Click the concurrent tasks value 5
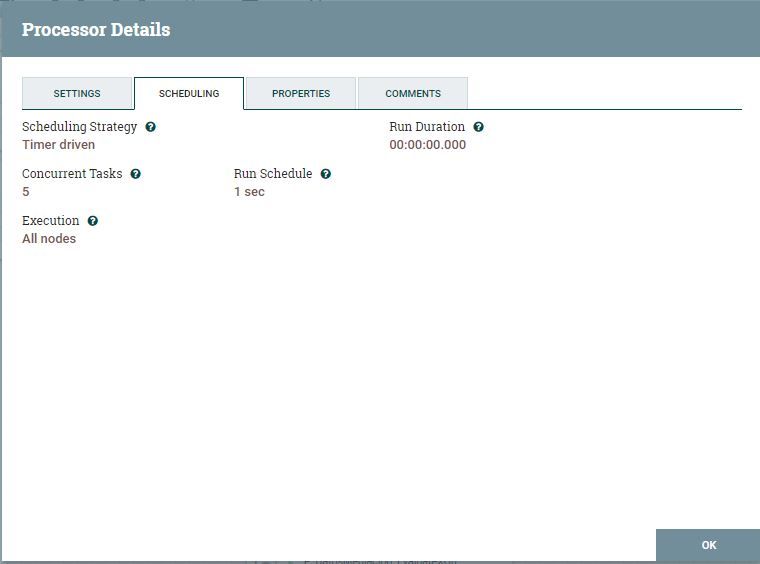The width and height of the screenshot is (760, 564). [26, 192]
